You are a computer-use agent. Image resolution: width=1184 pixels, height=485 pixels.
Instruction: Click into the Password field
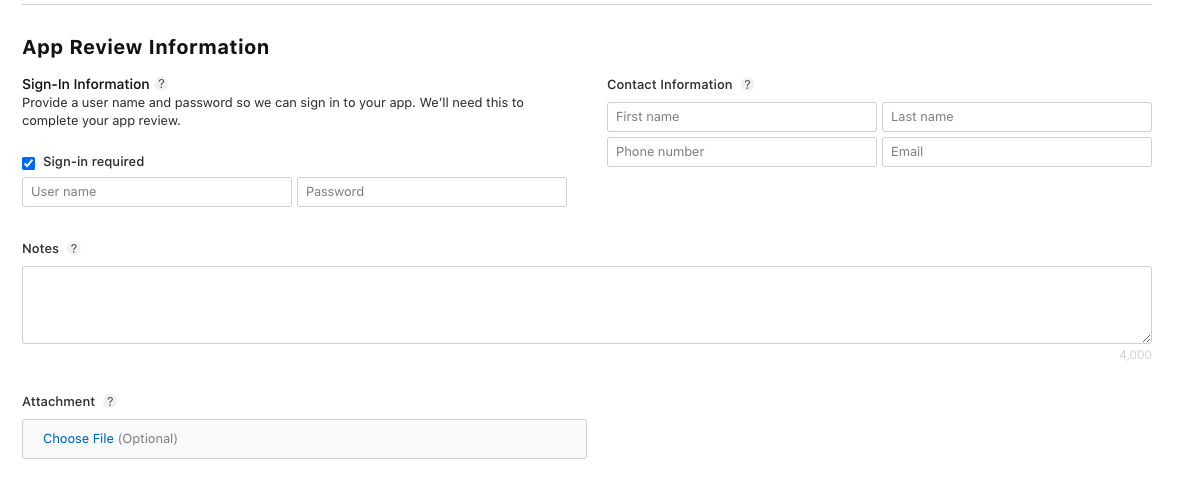(431, 192)
